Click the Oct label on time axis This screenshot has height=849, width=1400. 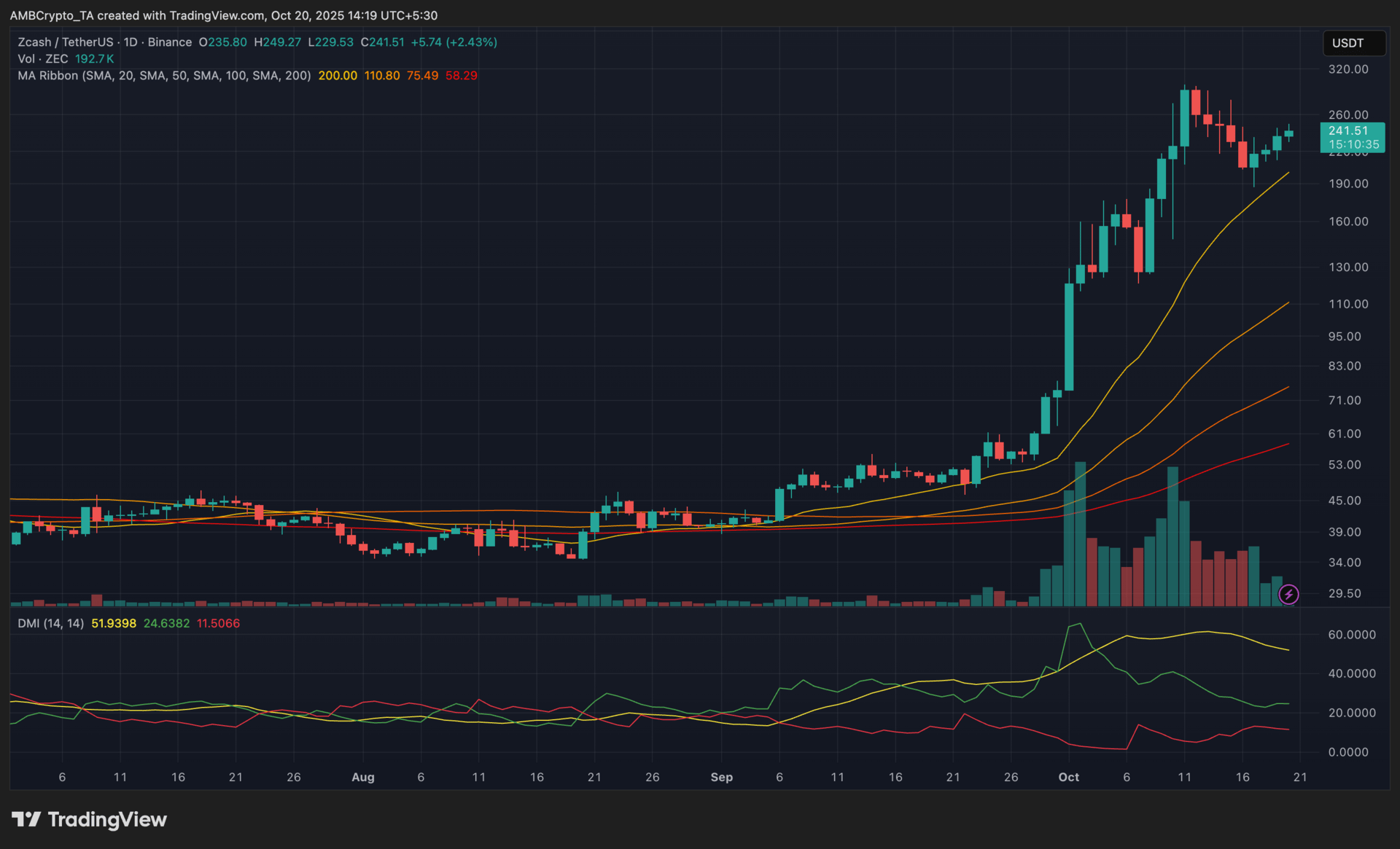1068,778
